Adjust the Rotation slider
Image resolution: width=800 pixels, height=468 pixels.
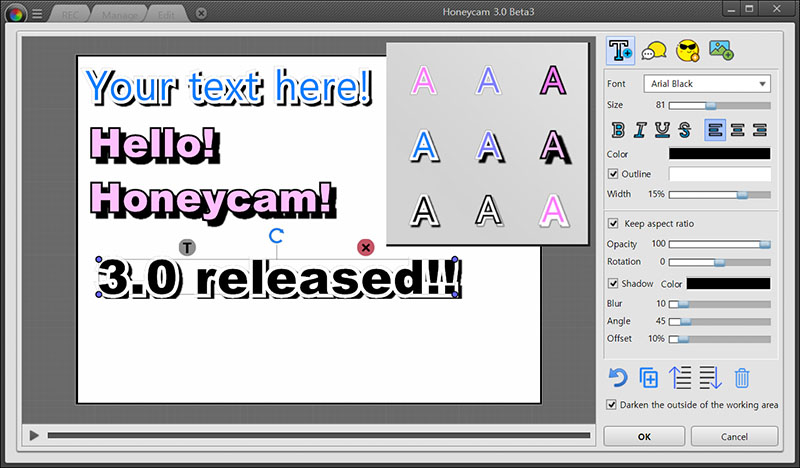720,262
